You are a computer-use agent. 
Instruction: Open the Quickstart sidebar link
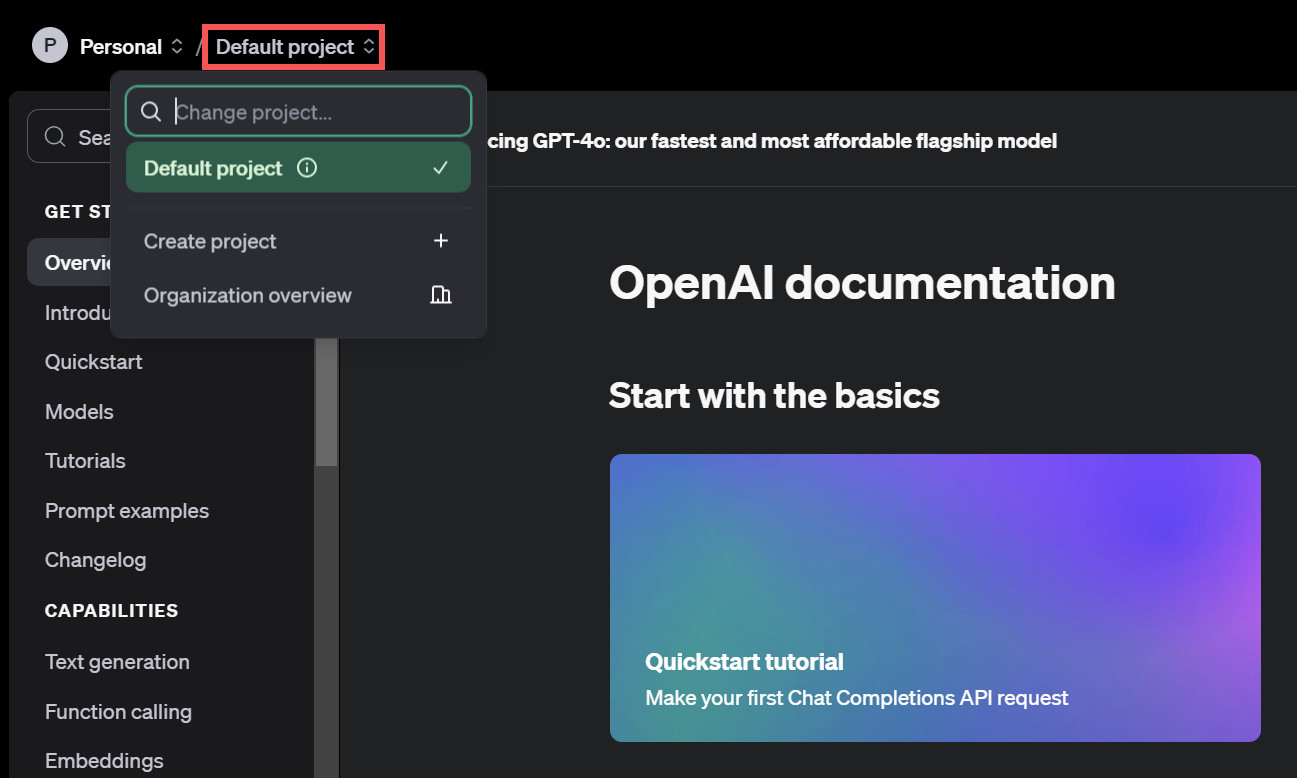click(94, 362)
